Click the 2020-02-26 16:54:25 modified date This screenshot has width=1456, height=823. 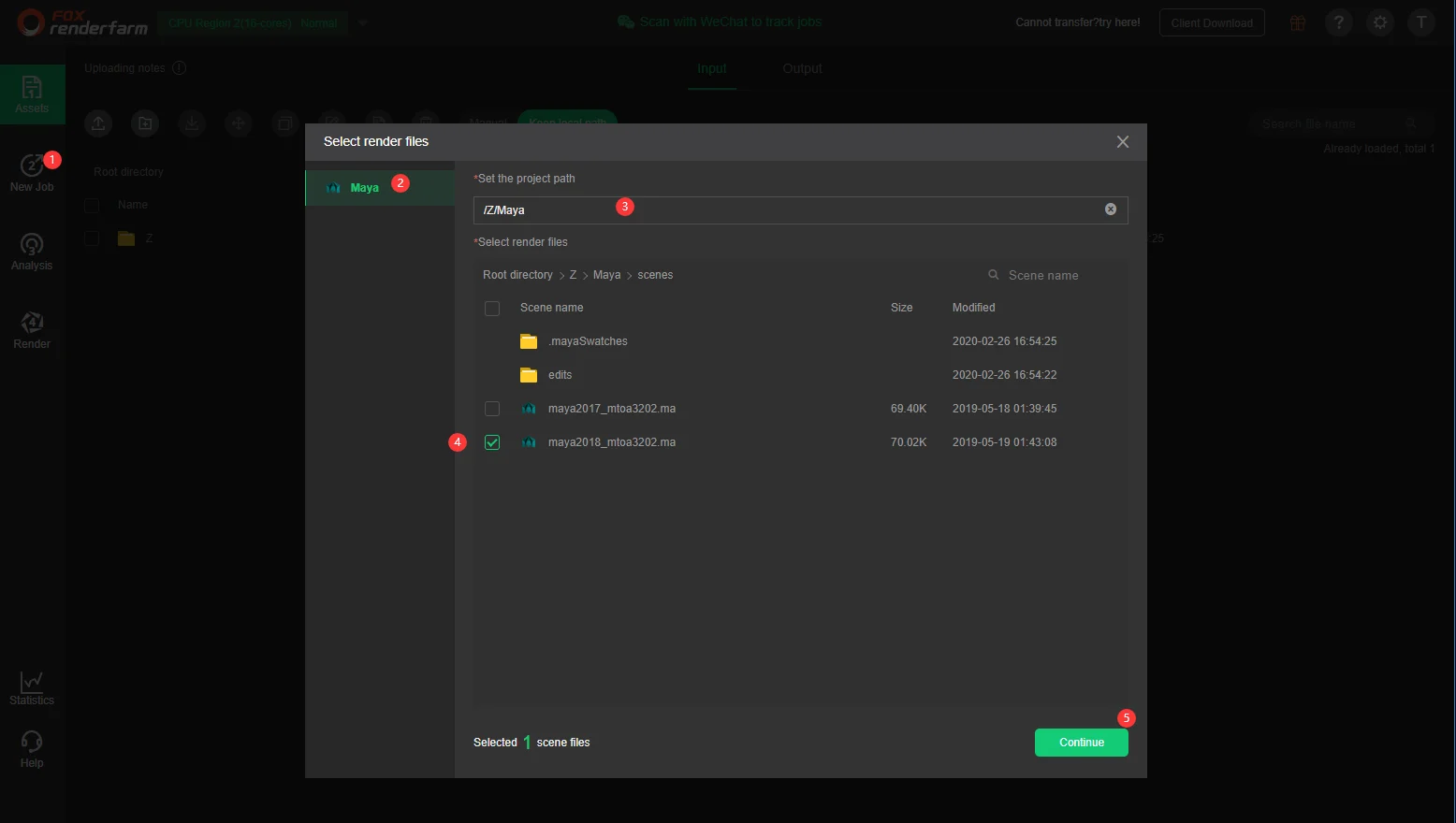point(1005,341)
